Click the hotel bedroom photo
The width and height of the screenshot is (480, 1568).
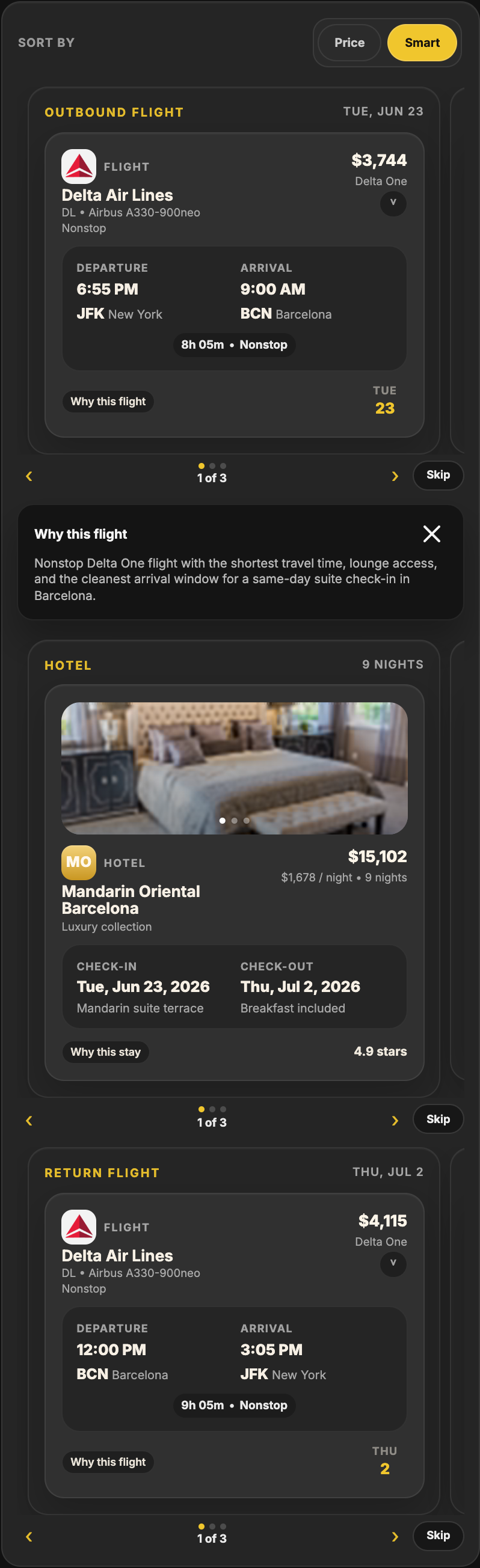(235, 768)
